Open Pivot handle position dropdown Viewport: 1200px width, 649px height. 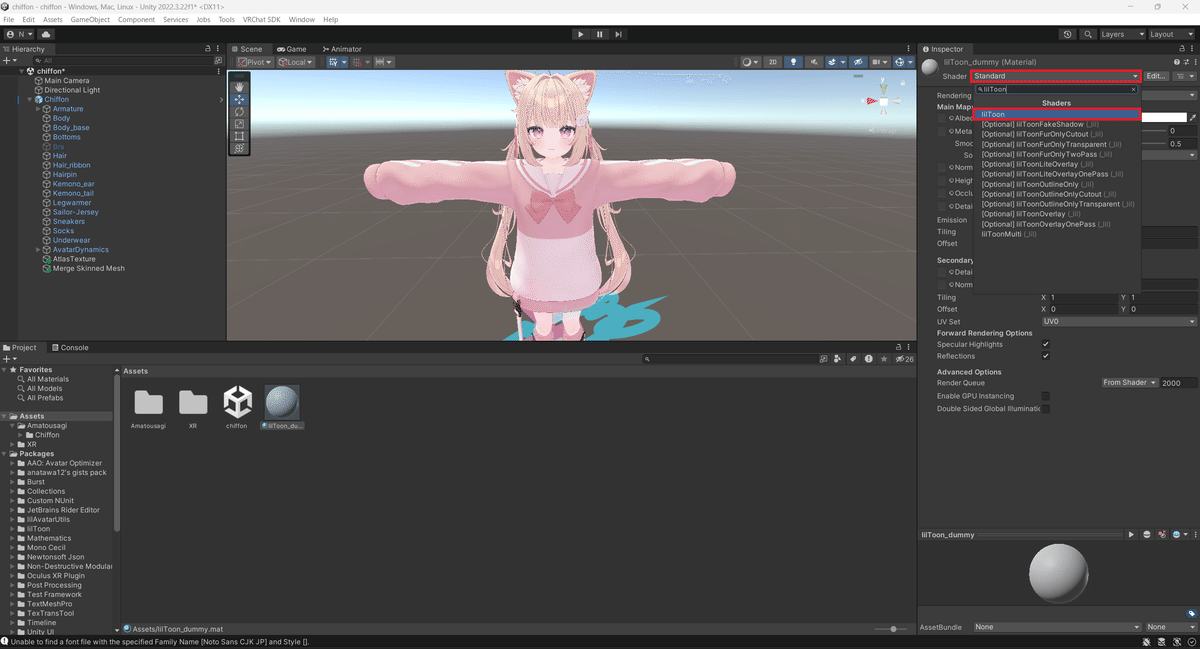coord(255,62)
